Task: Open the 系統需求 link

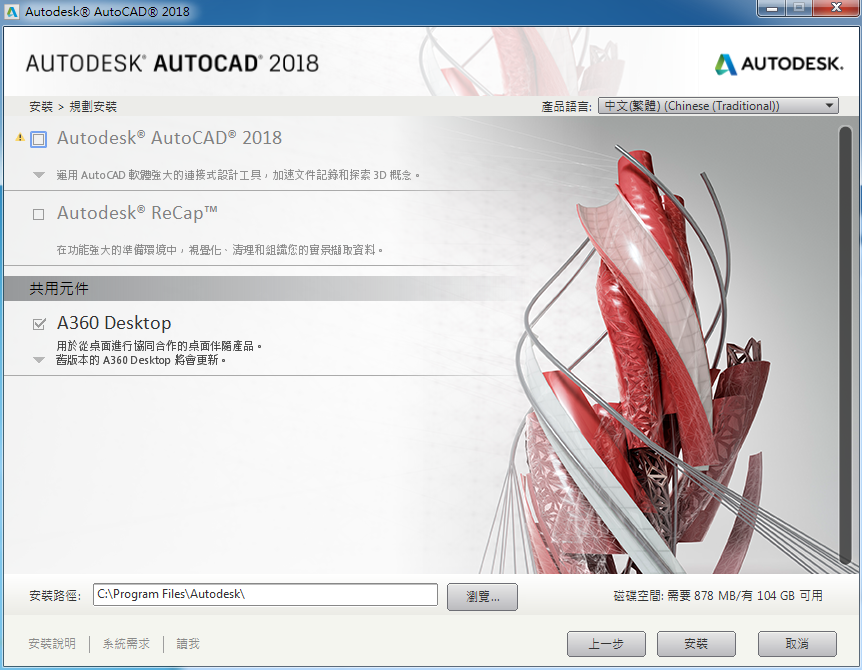Action: 126,644
